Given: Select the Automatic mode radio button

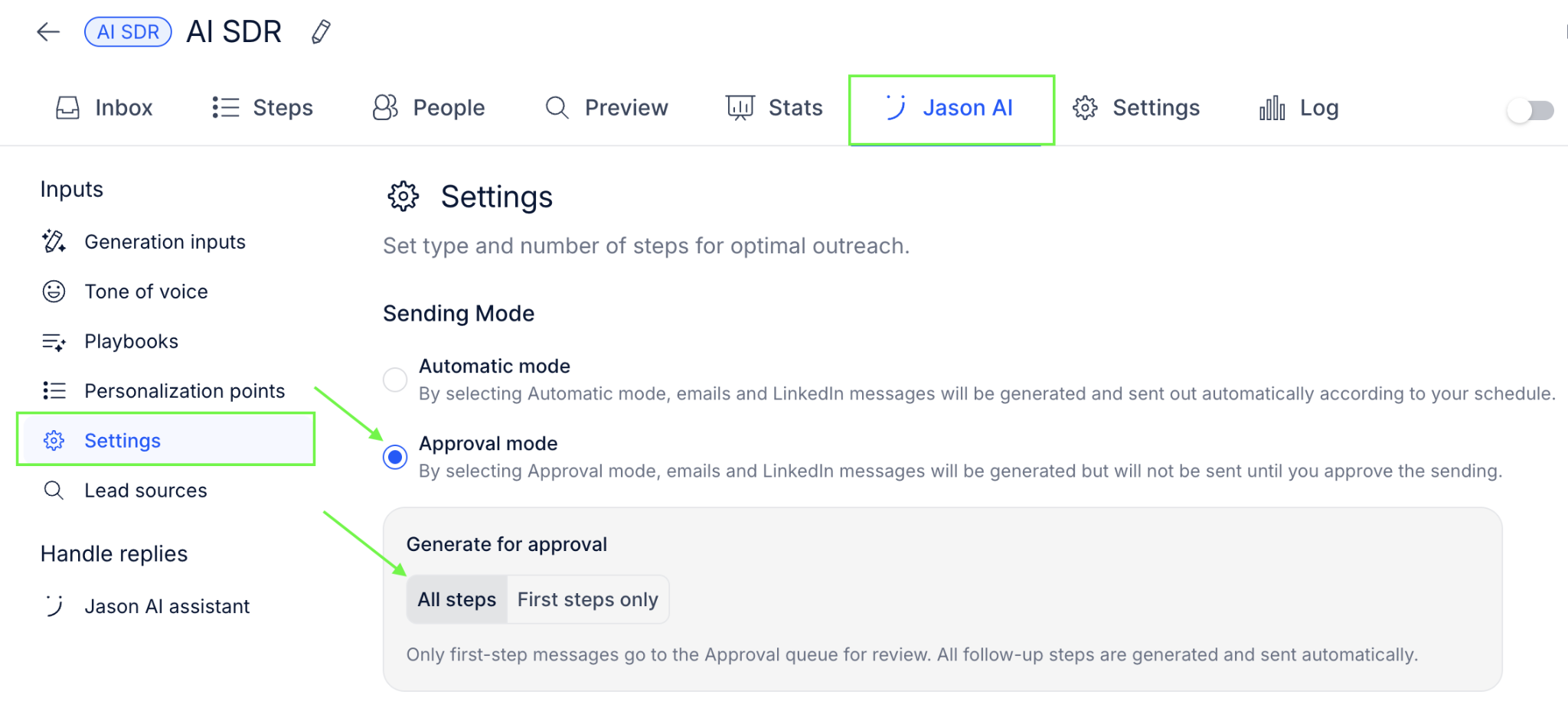Looking at the screenshot, I should pos(395,380).
